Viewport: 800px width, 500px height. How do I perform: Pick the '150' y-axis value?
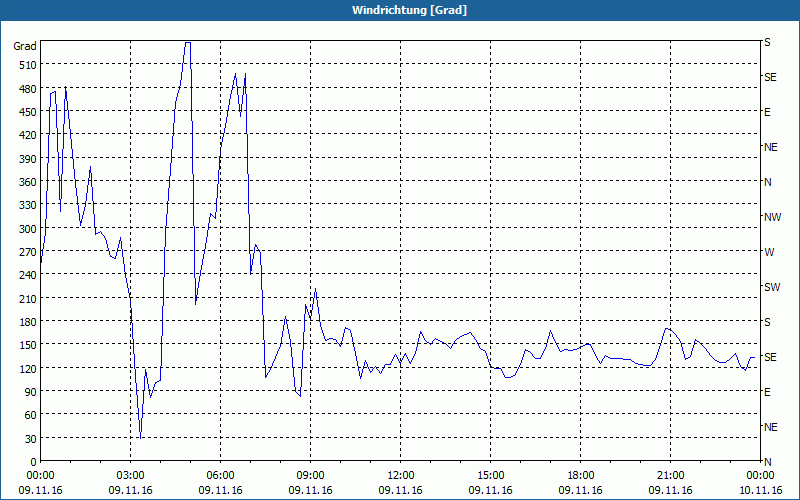[28, 345]
